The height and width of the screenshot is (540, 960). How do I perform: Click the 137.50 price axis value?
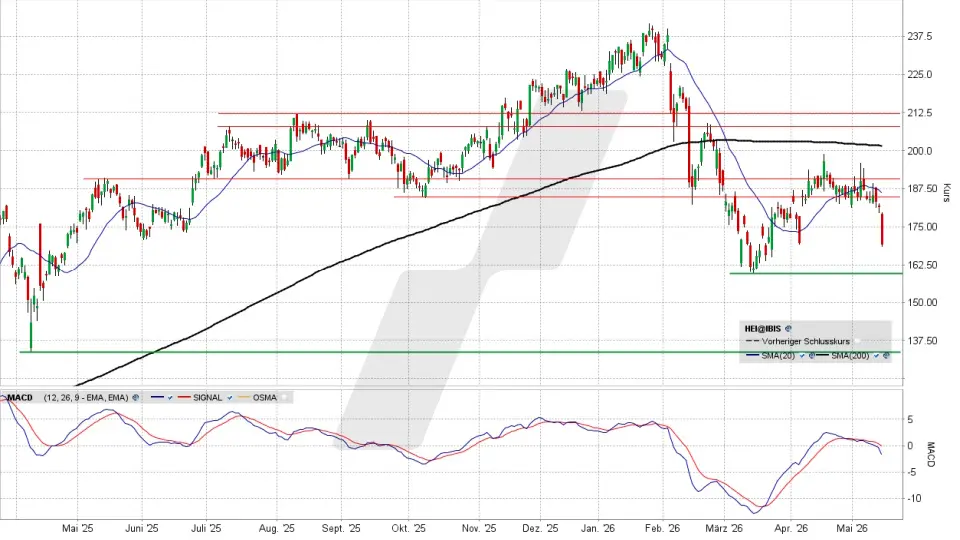922,340
